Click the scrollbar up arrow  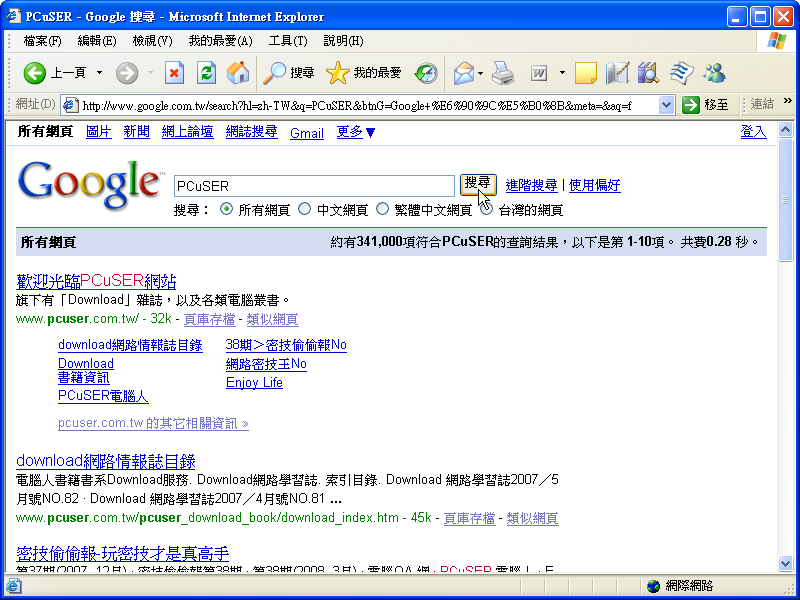(x=786, y=130)
